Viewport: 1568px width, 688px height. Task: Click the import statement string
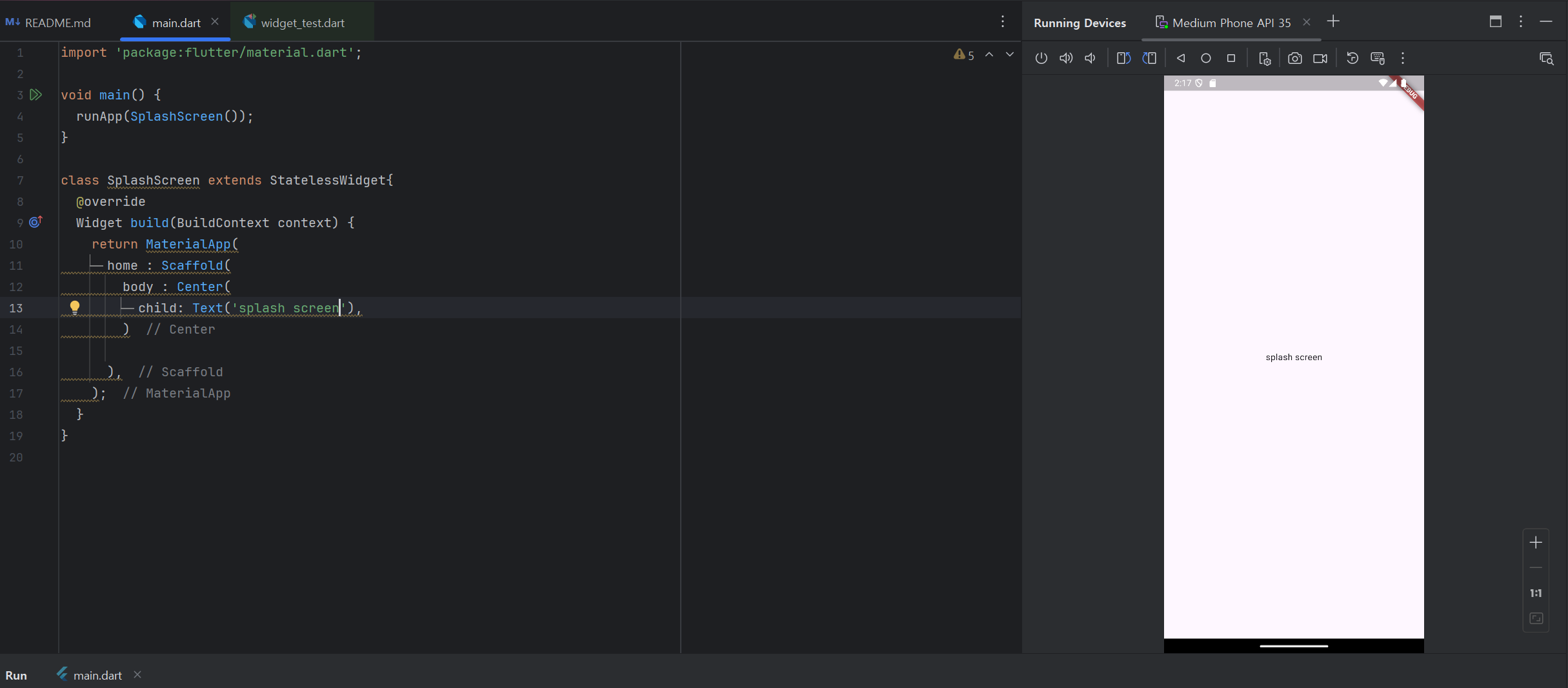(235, 52)
